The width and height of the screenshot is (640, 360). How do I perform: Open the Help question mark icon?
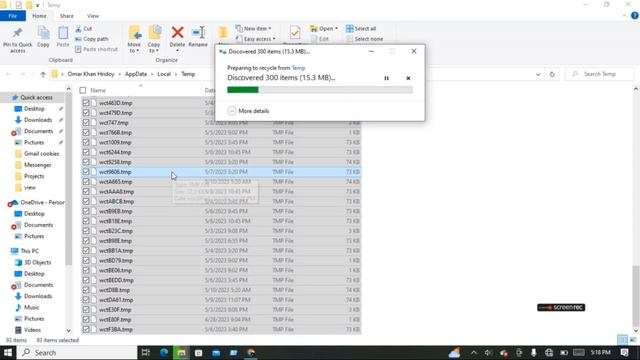pyautogui.click(x=635, y=16)
